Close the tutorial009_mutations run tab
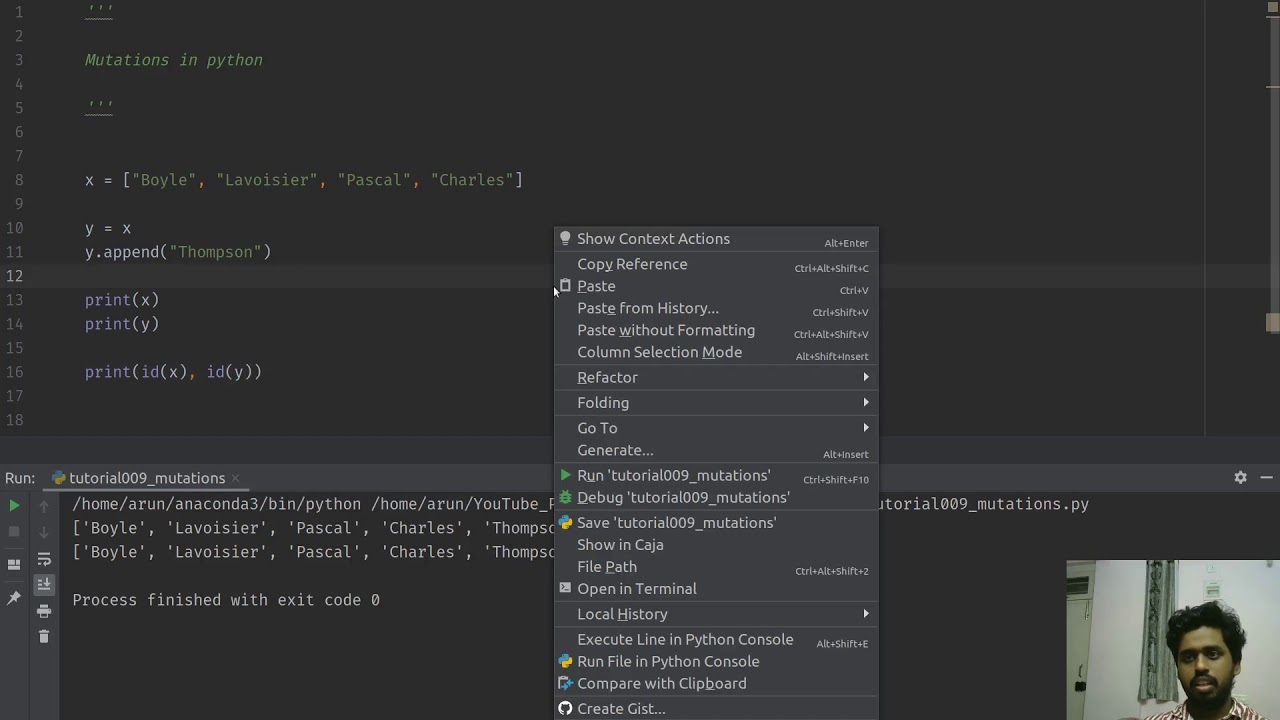This screenshot has height=720, width=1280. (x=235, y=478)
